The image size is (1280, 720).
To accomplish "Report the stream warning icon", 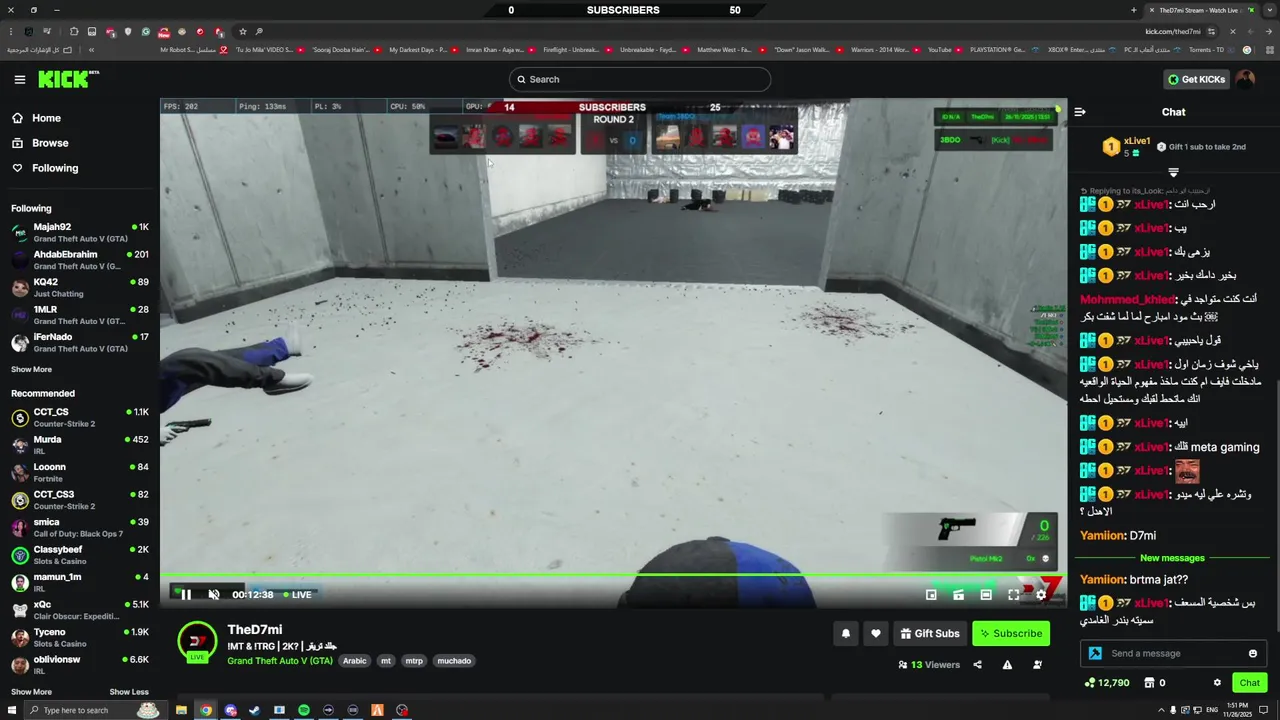I will coord(1007,664).
